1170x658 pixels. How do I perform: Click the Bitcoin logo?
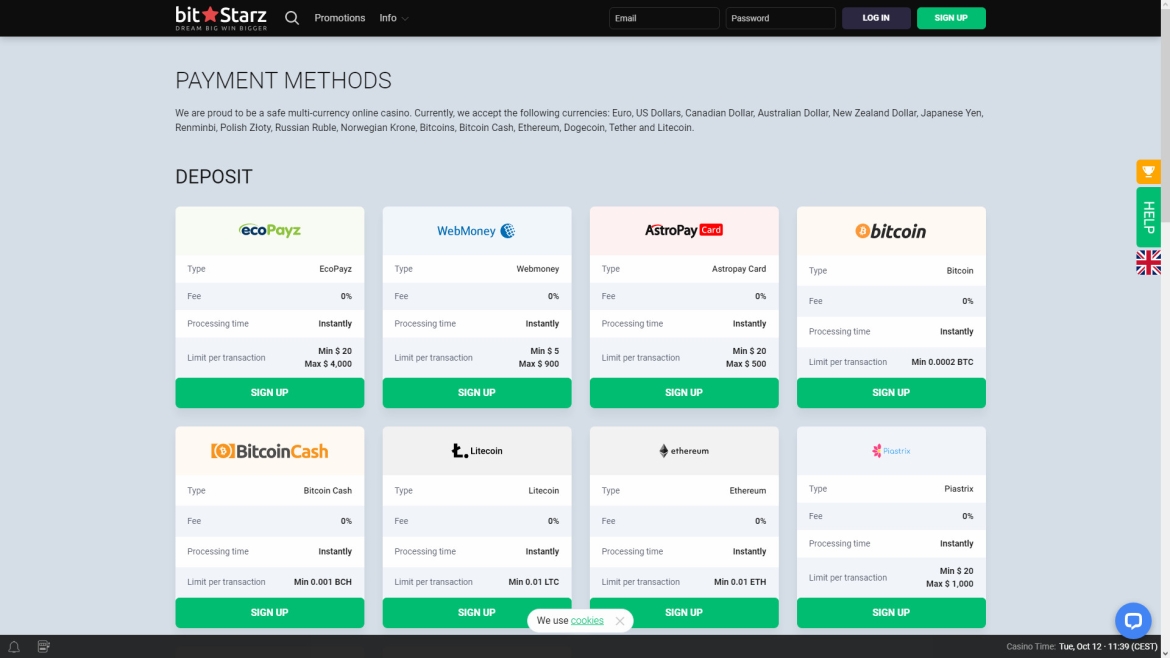[x=890, y=231]
